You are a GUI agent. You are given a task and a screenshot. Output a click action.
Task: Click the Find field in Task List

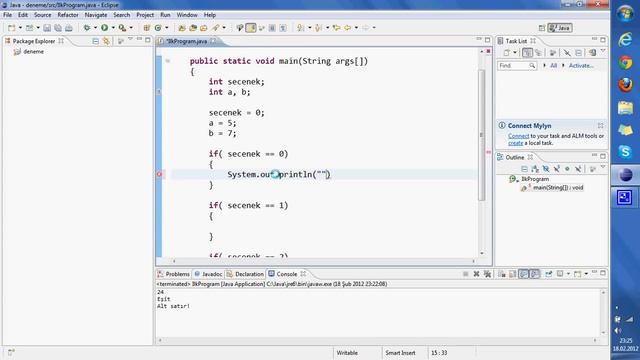517,66
